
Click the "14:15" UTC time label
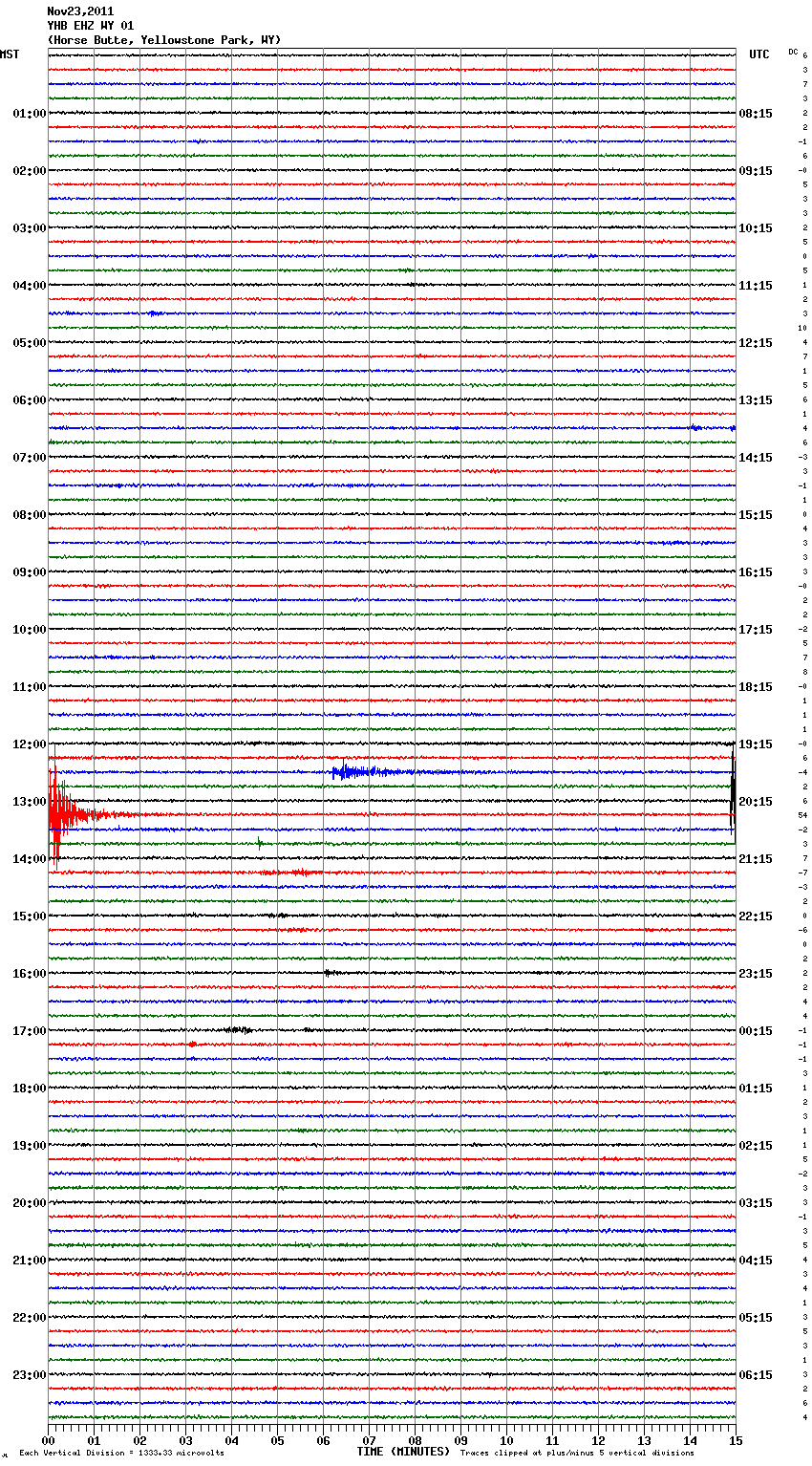click(x=756, y=458)
